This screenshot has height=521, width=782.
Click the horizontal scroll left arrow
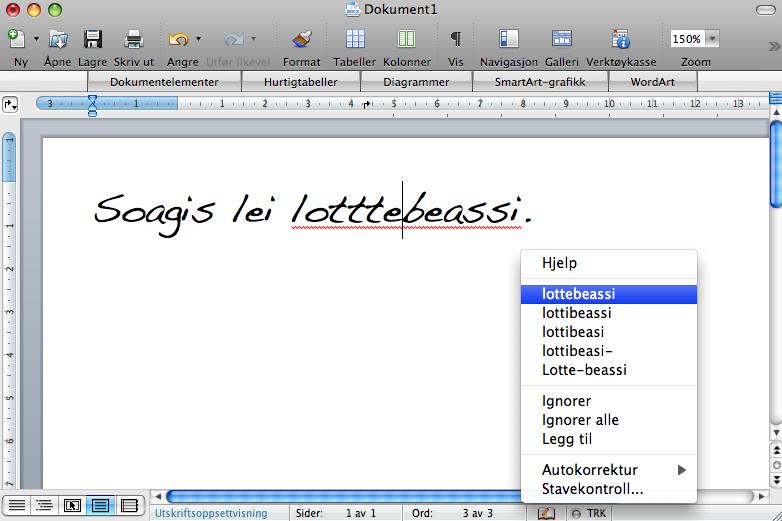click(x=158, y=496)
